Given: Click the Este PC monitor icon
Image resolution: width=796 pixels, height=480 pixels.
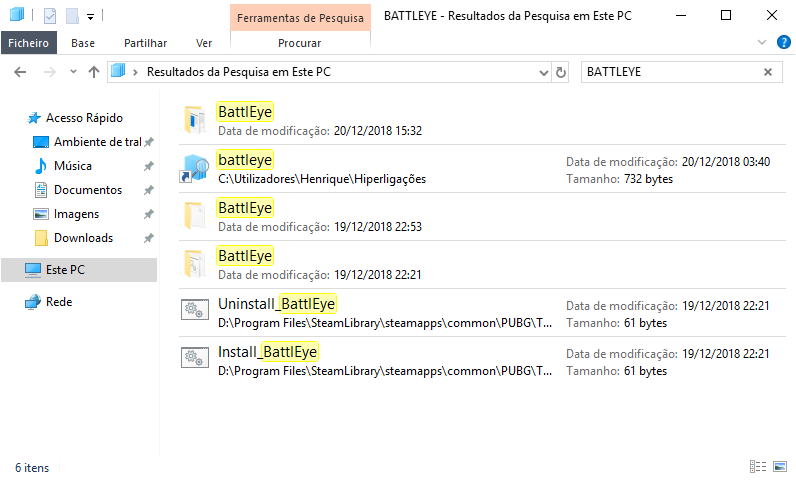Looking at the screenshot, I should pyautogui.click(x=33, y=270).
